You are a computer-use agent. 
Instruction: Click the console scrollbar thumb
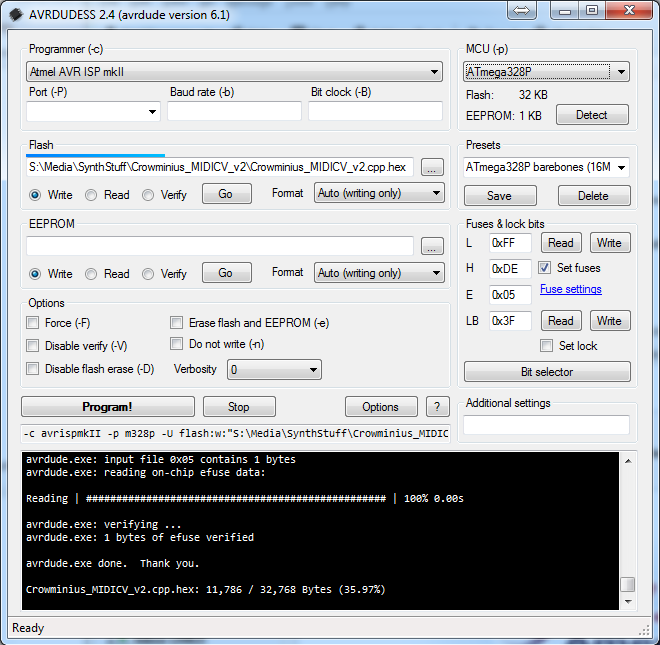tap(628, 584)
